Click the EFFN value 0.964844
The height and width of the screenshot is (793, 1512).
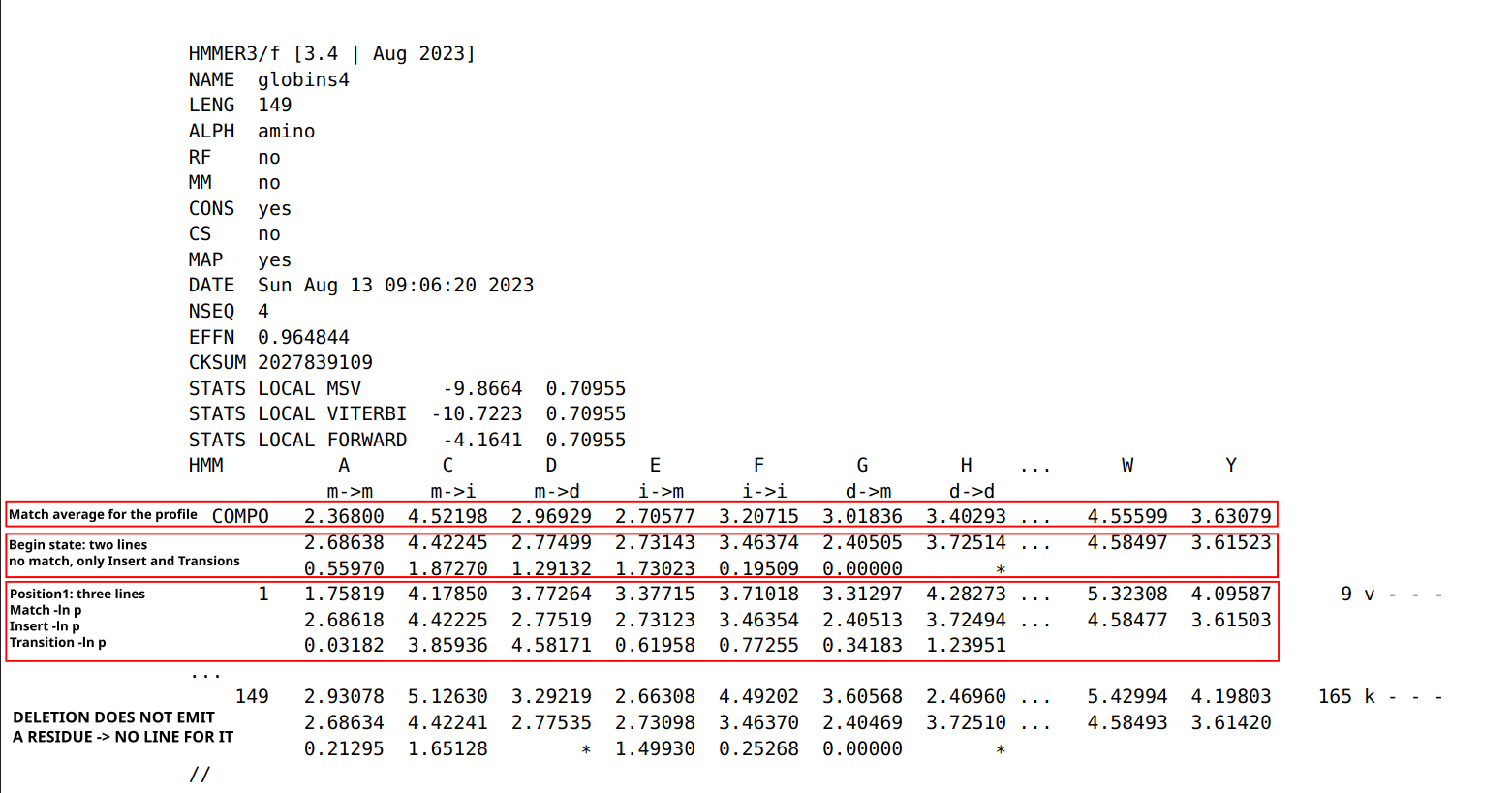point(303,337)
